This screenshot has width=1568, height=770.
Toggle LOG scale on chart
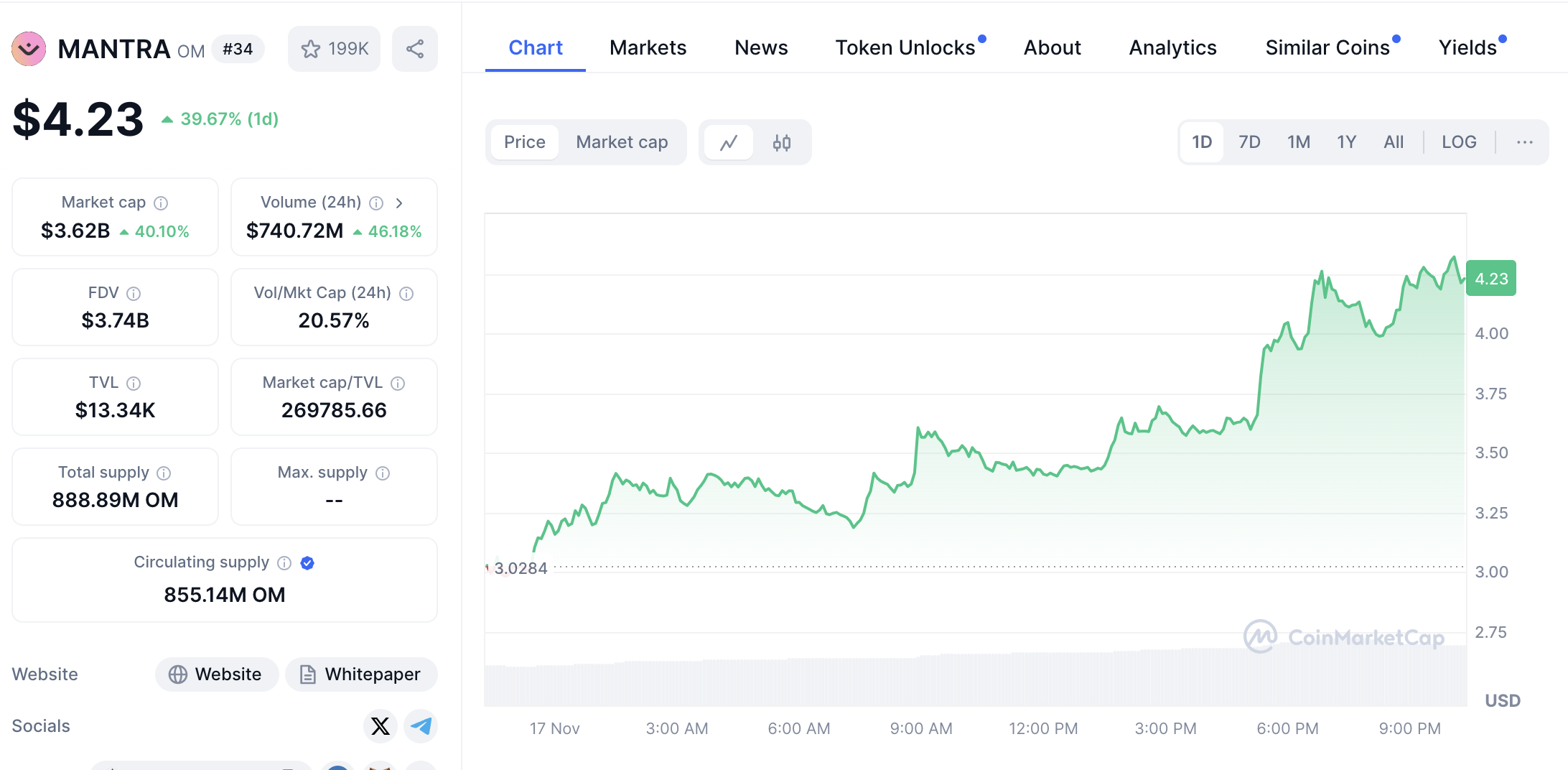pyautogui.click(x=1459, y=142)
